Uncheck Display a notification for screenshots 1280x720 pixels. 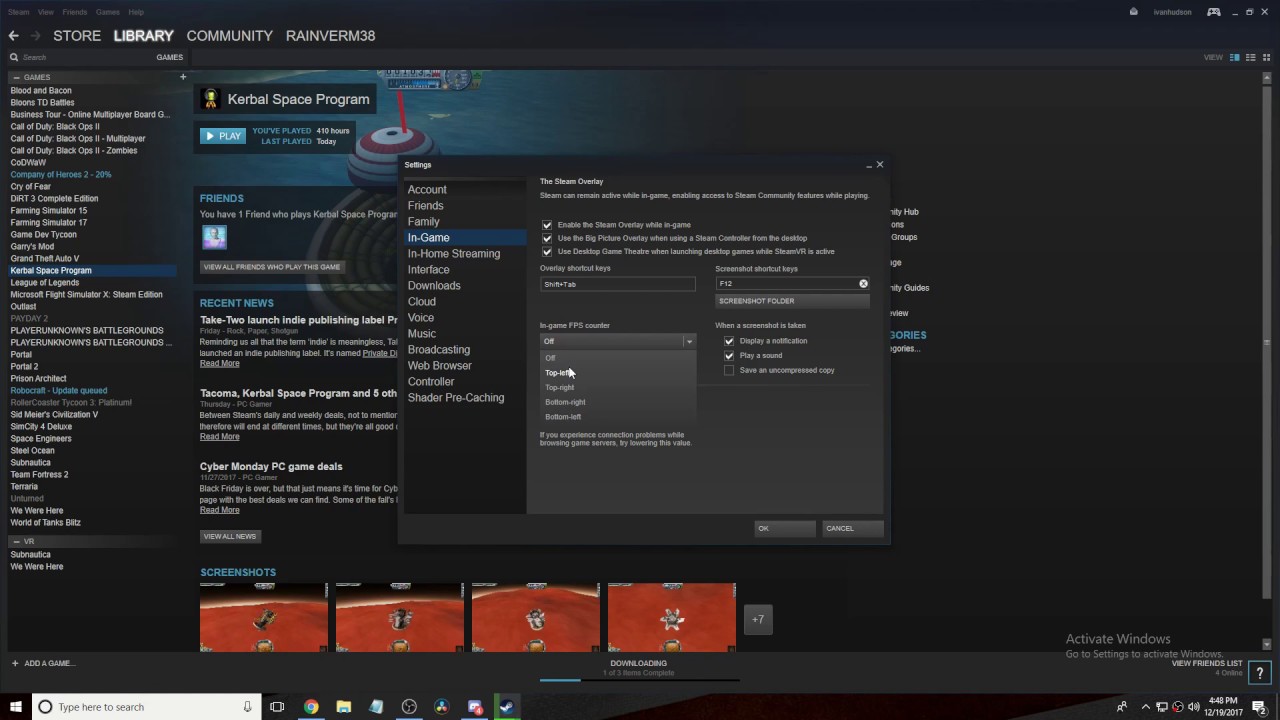[729, 341]
